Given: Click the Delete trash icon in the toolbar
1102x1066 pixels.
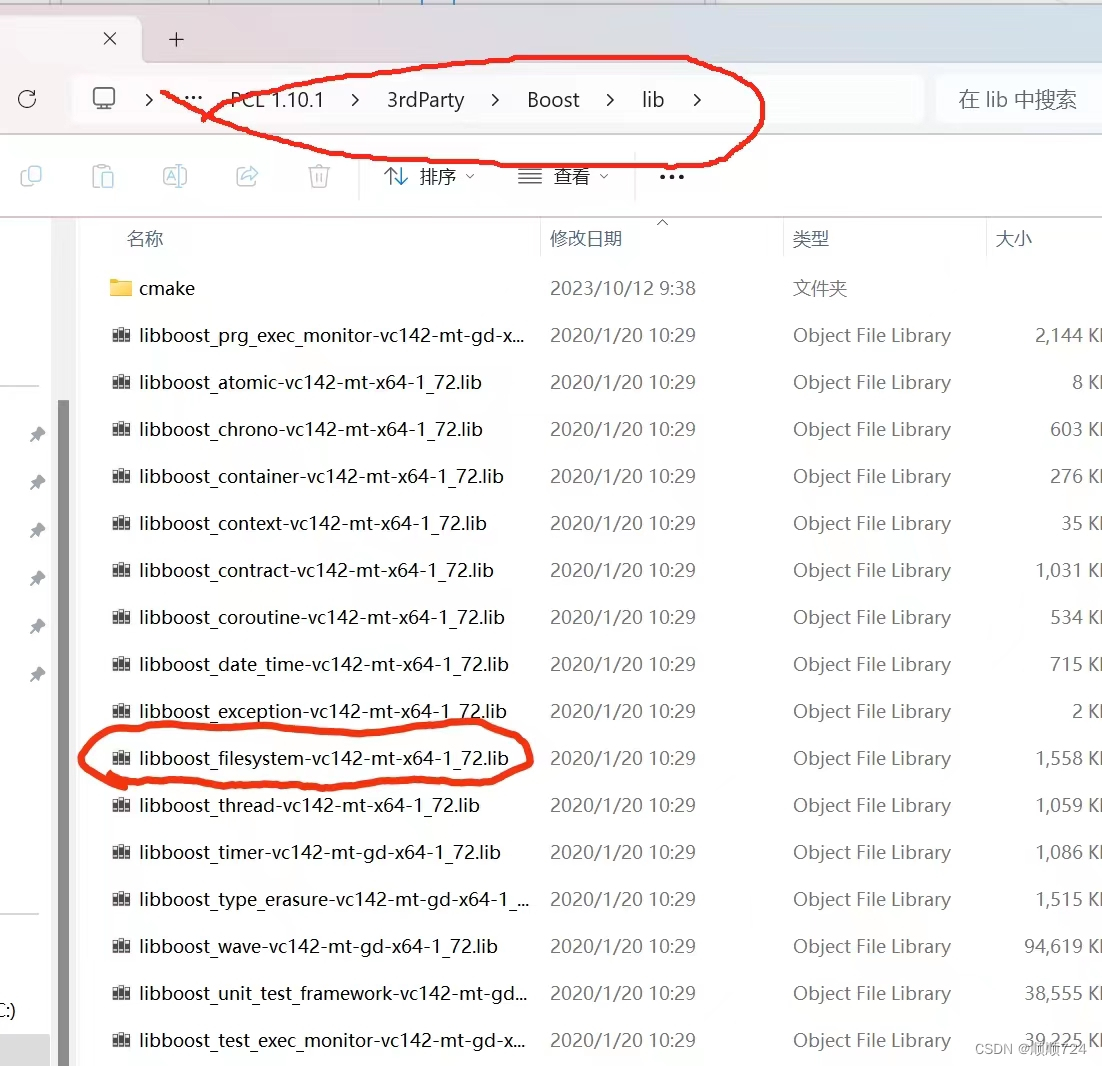Looking at the screenshot, I should point(318,176).
